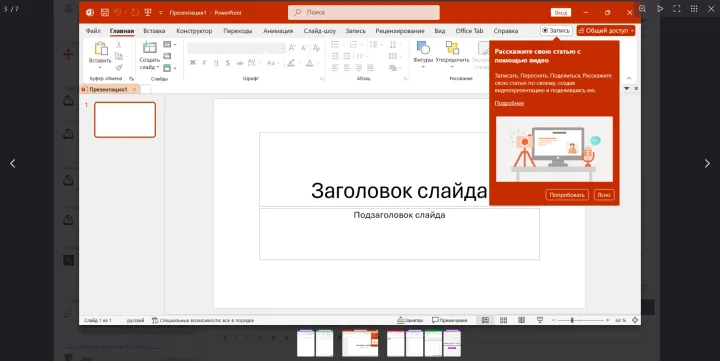Open the Office Tab ribbon tab

469,31
